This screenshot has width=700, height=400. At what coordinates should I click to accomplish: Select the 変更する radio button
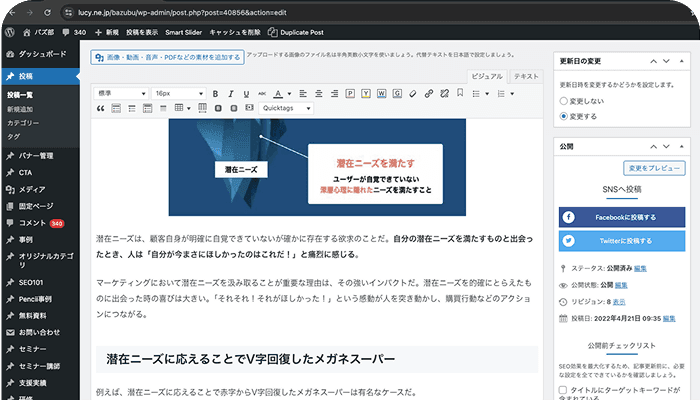[x=564, y=116]
